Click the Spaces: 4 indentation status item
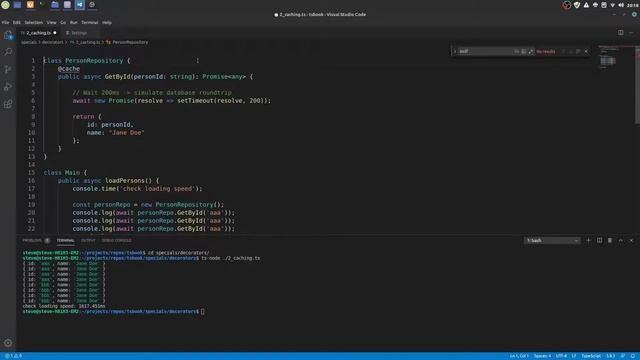Image resolution: width=640 pixels, height=360 pixels. [x=542, y=356]
